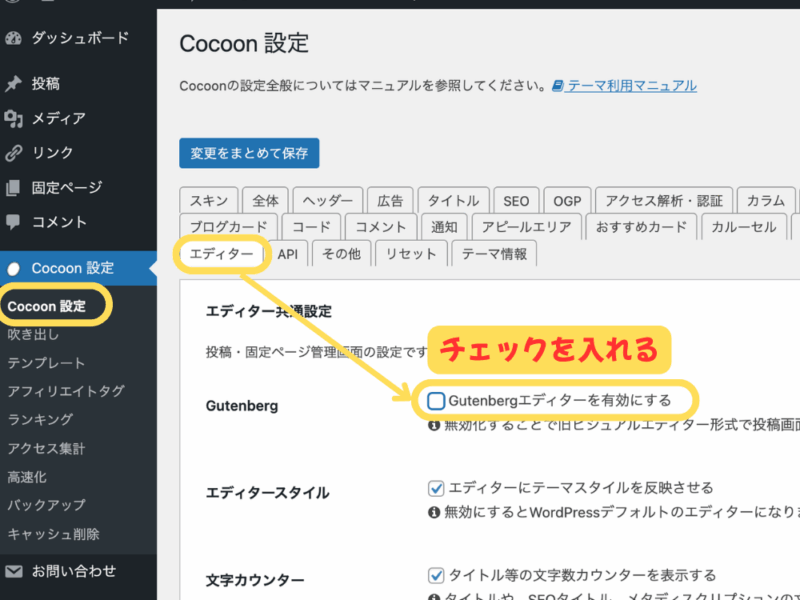The image size is (800, 600).
Task: Select キャッシュ削除 in the sidebar
Action: [x=55, y=534]
